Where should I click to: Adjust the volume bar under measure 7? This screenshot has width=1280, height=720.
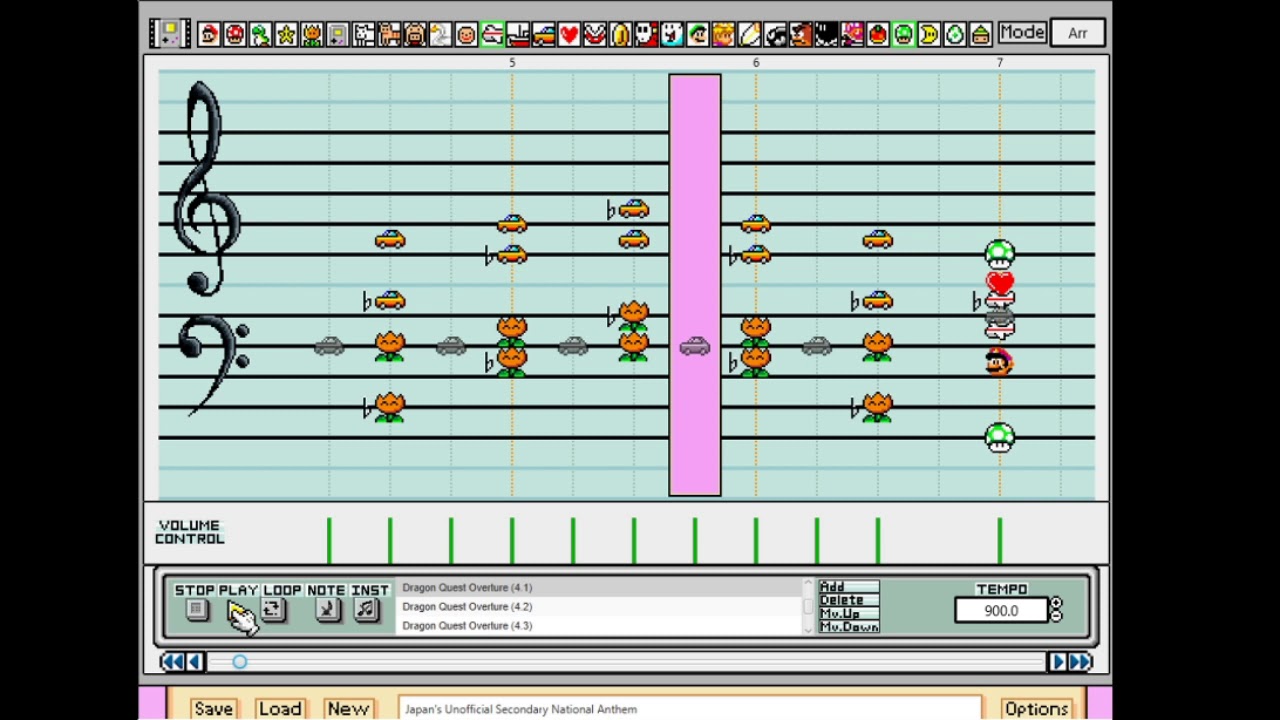pyautogui.click(x=1000, y=540)
